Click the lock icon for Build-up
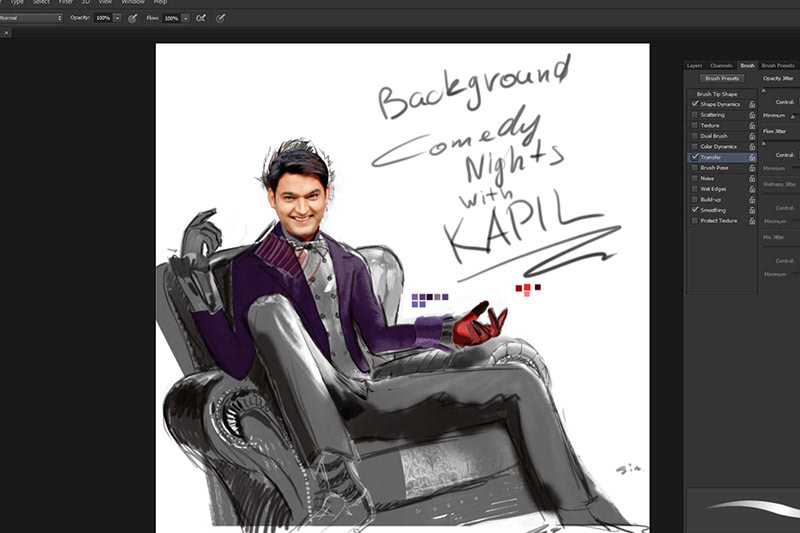This screenshot has width=800, height=533. pyautogui.click(x=752, y=199)
